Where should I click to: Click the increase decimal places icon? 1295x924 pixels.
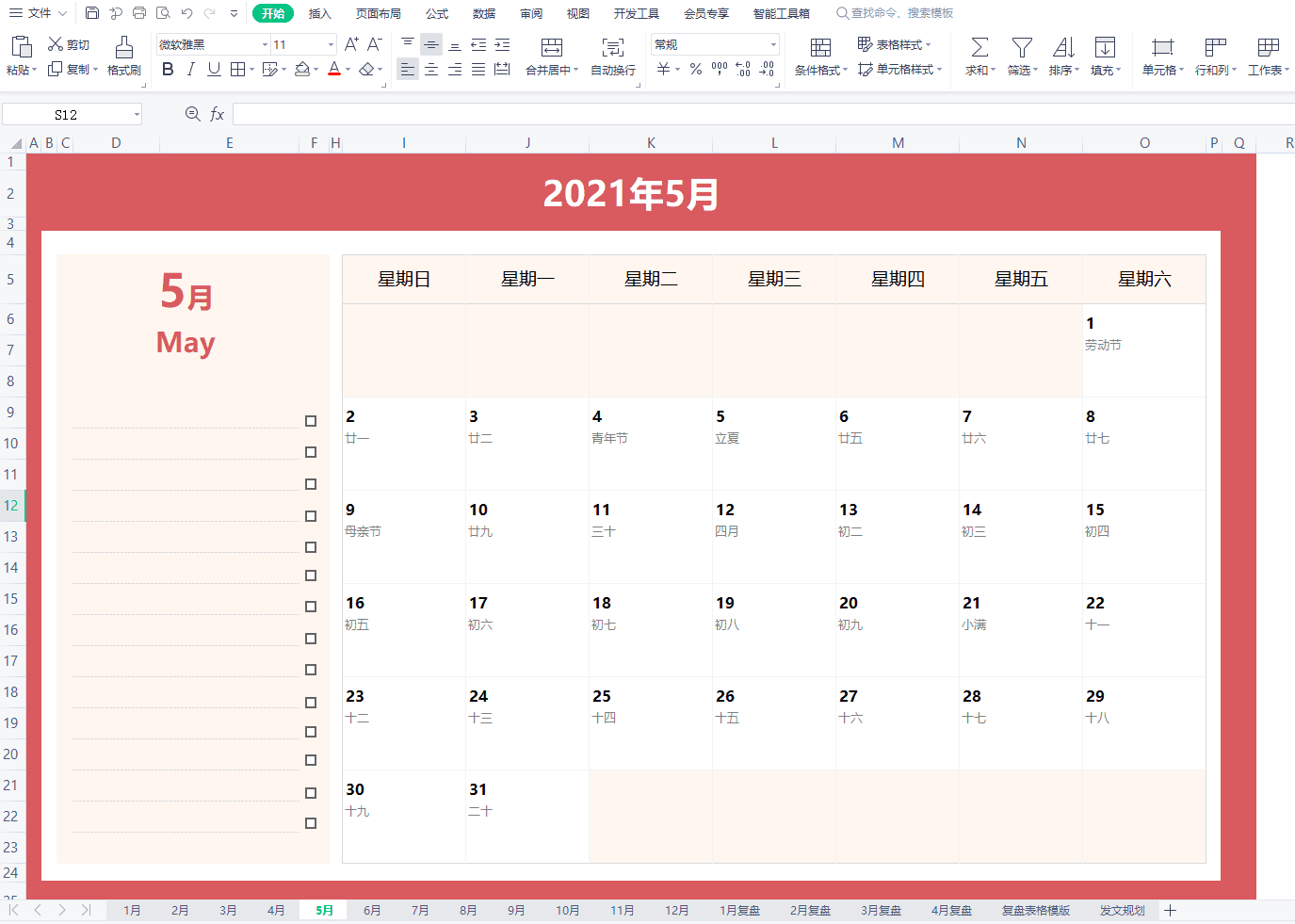click(743, 69)
